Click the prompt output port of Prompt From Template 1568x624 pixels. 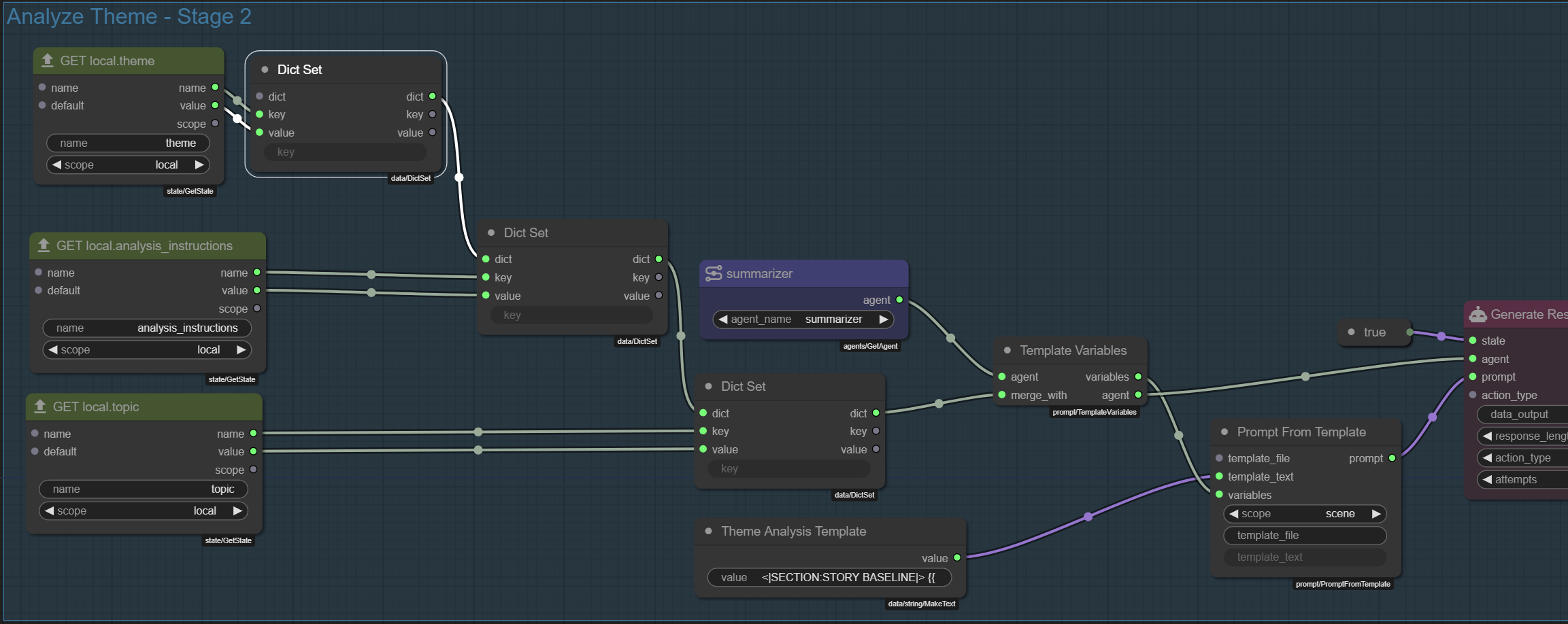coord(1392,458)
